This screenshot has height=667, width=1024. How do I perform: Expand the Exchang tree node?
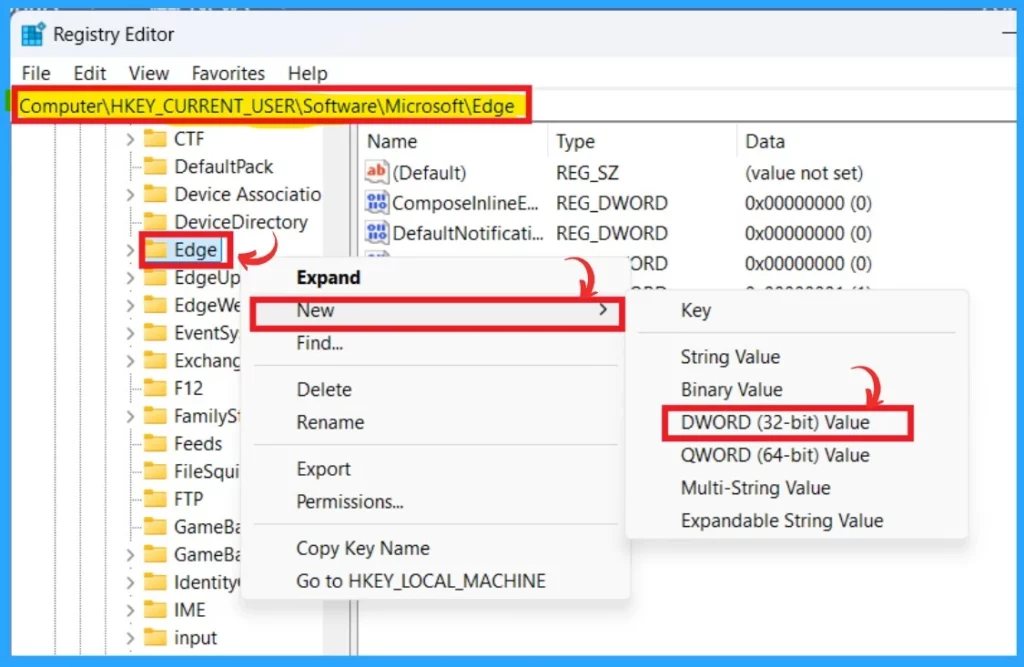click(x=130, y=361)
